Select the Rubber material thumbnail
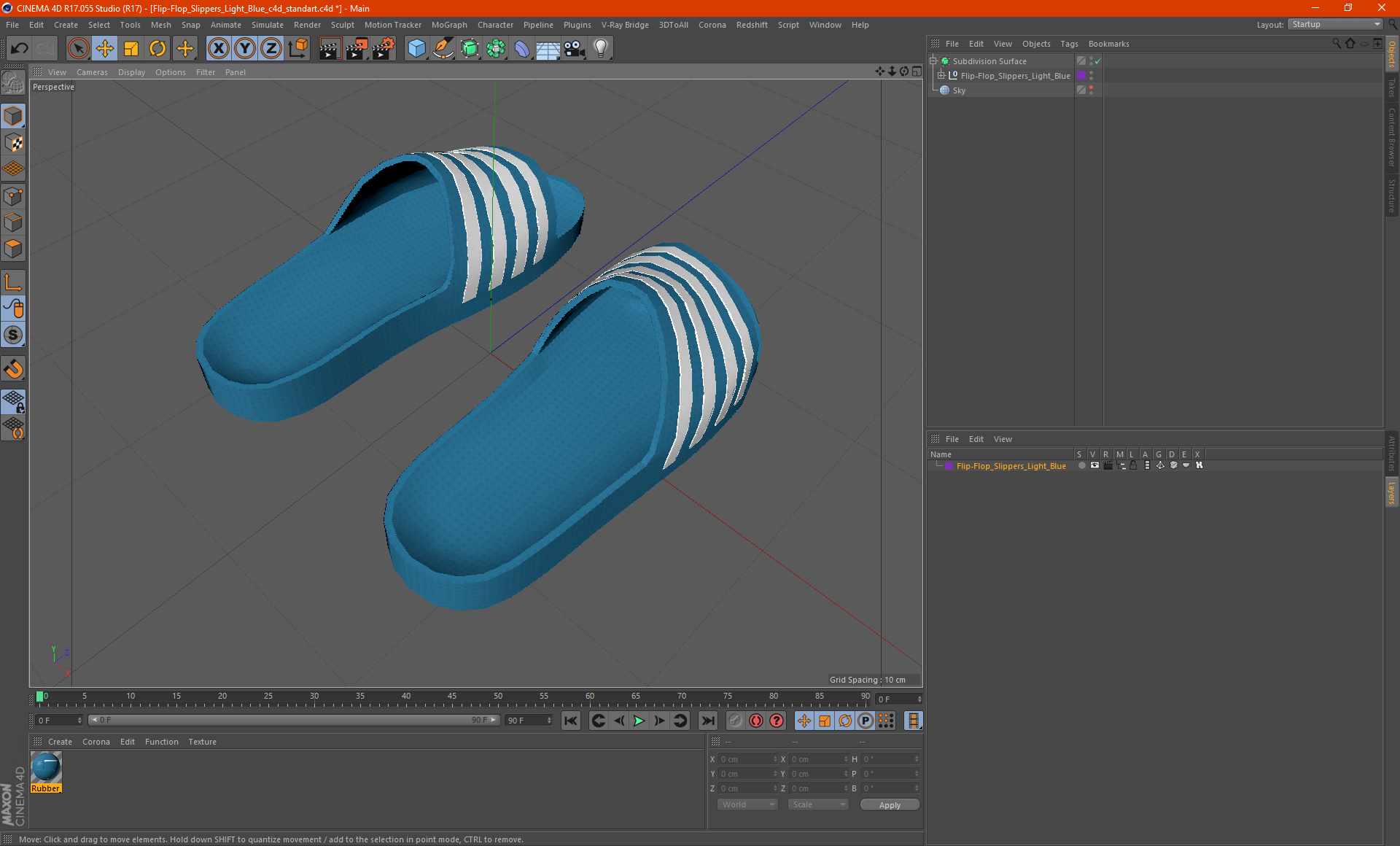1400x846 pixels. tap(46, 767)
